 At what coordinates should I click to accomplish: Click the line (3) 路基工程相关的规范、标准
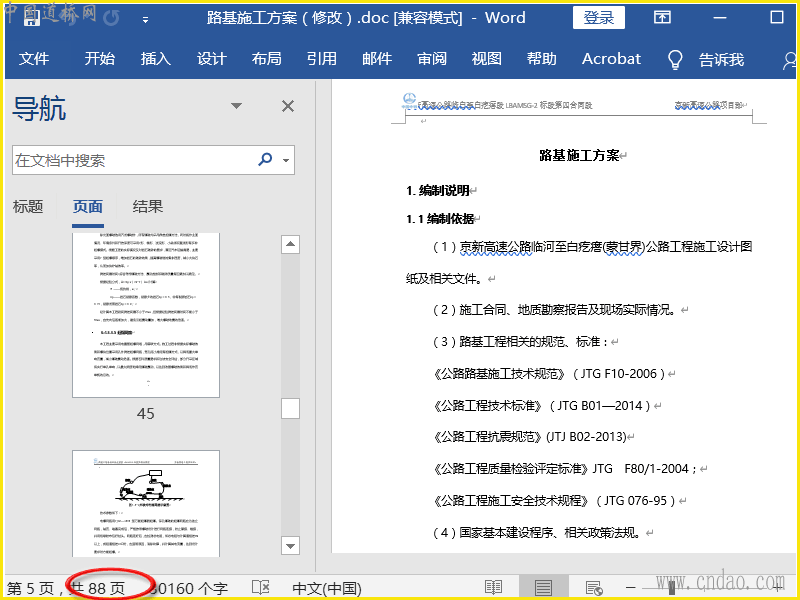pos(520,341)
